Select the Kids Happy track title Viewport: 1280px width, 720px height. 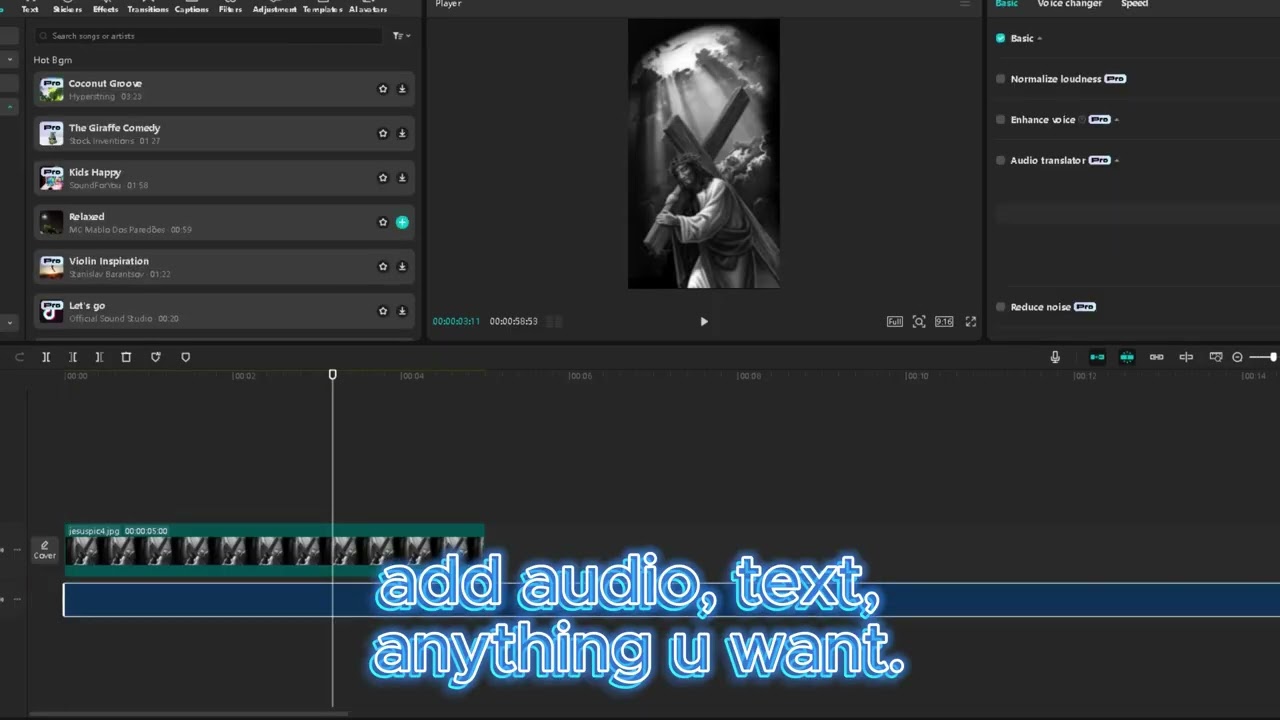(95, 172)
